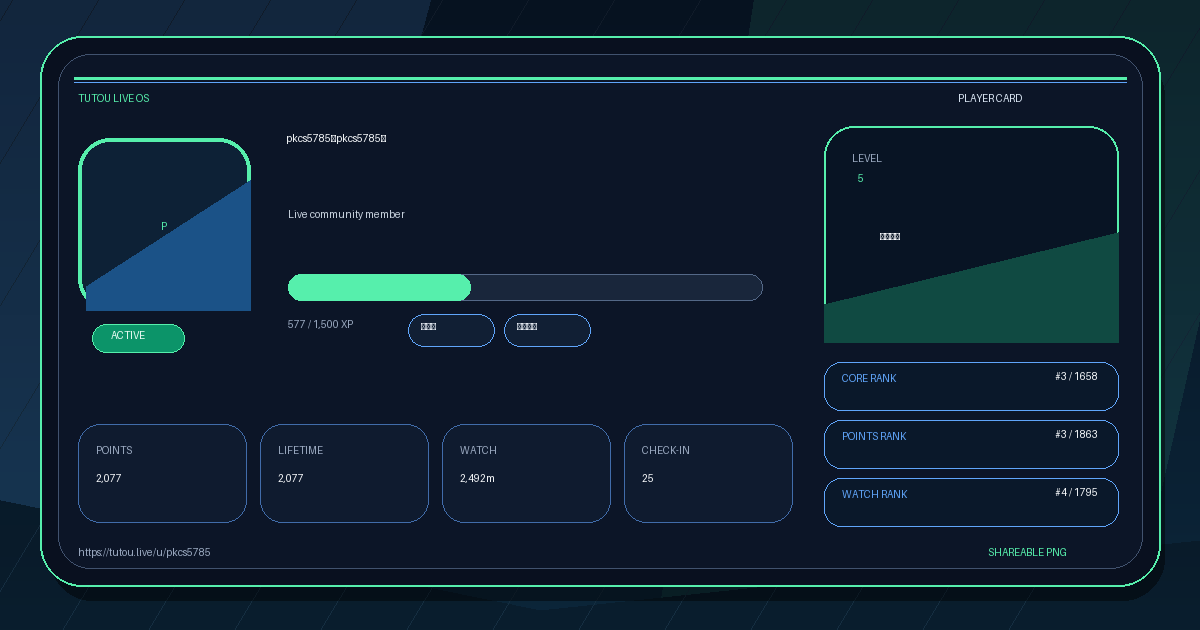Open the CHECK-IN stat card

pyautogui.click(x=708, y=473)
